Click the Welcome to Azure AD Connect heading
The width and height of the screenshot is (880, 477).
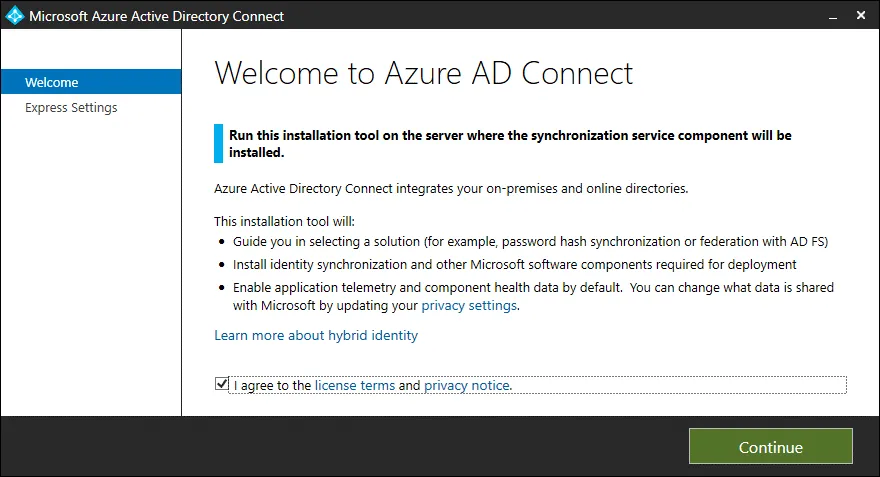[x=424, y=73]
